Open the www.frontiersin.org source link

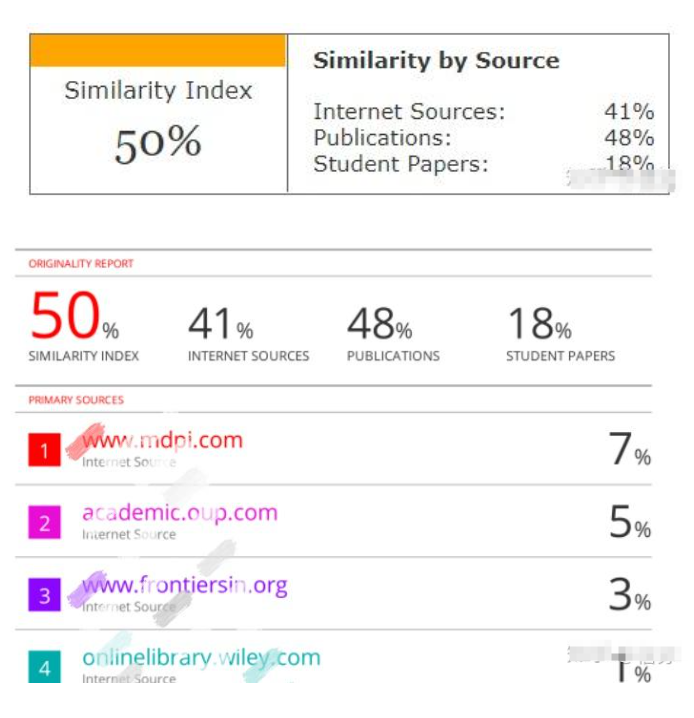[x=185, y=585]
